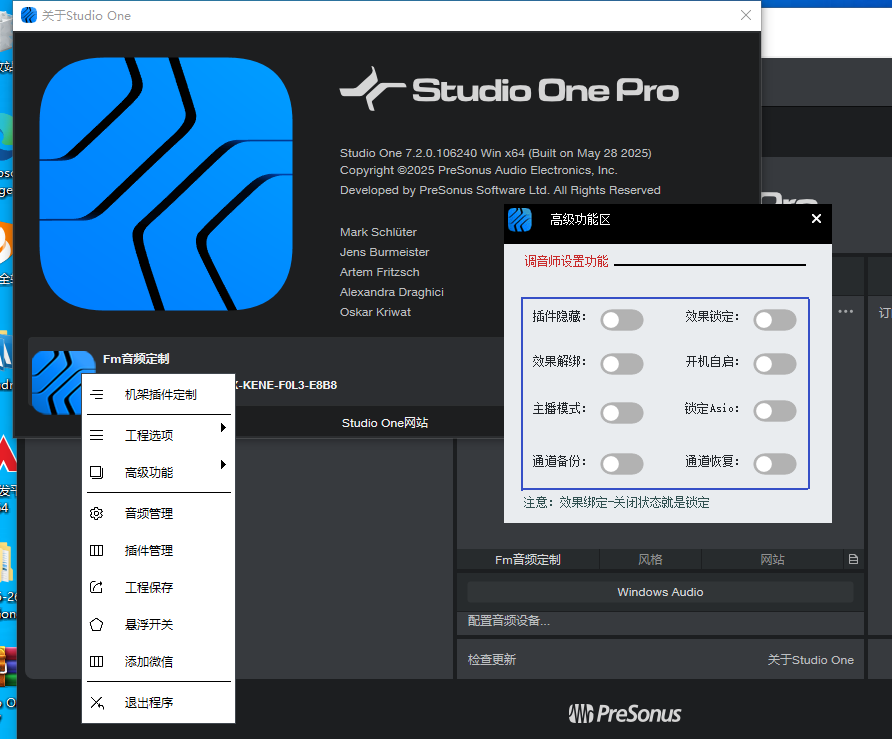This screenshot has height=739, width=892.
Task: Click the window icon beside 高级功能
Action: pos(97,472)
